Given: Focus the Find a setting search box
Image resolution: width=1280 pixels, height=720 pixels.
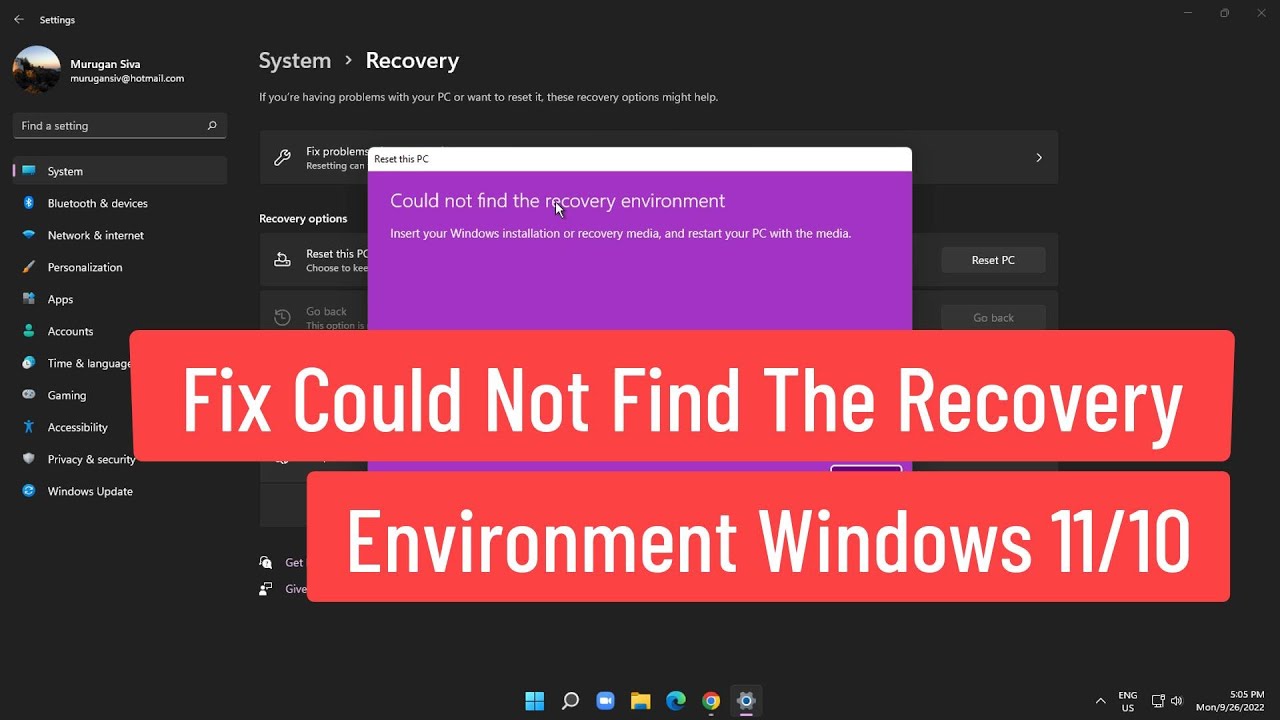Looking at the screenshot, I should (119, 126).
